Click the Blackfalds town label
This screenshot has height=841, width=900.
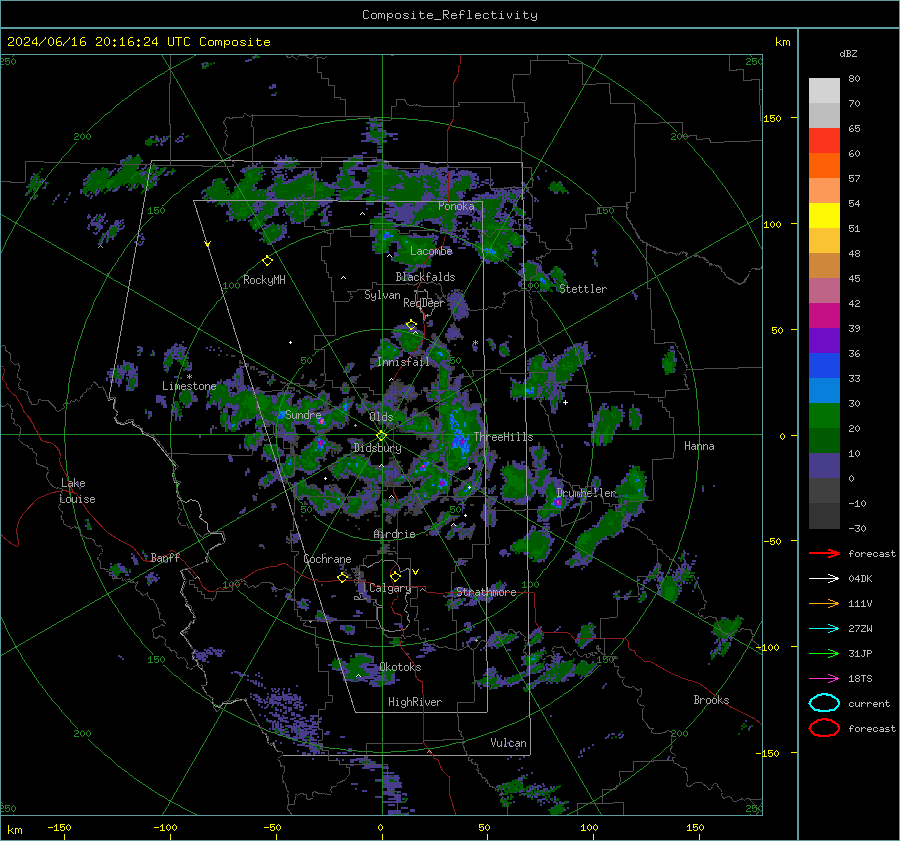pyautogui.click(x=425, y=277)
